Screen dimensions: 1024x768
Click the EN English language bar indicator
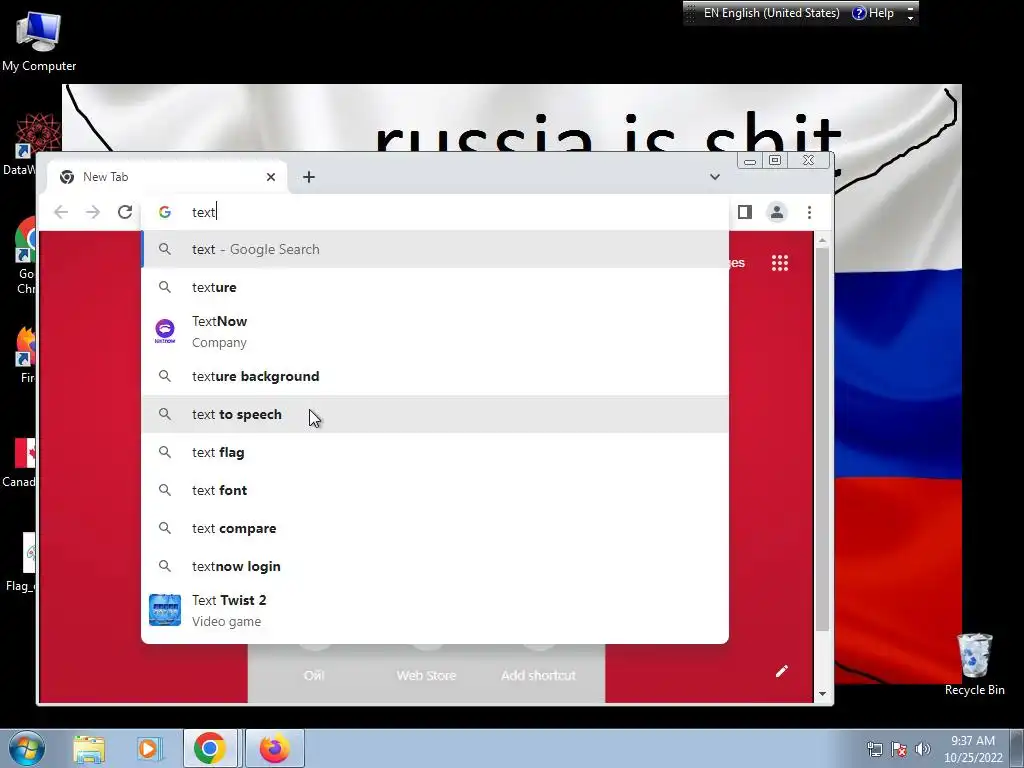click(771, 13)
